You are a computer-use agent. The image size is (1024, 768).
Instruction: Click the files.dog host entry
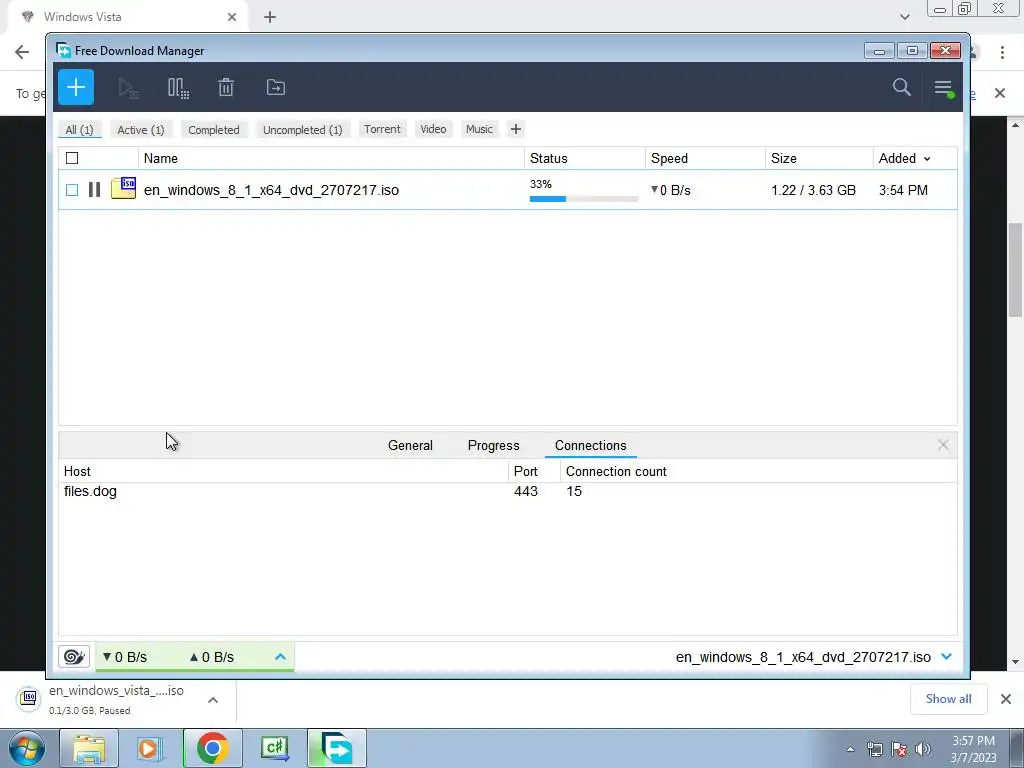[x=90, y=491]
